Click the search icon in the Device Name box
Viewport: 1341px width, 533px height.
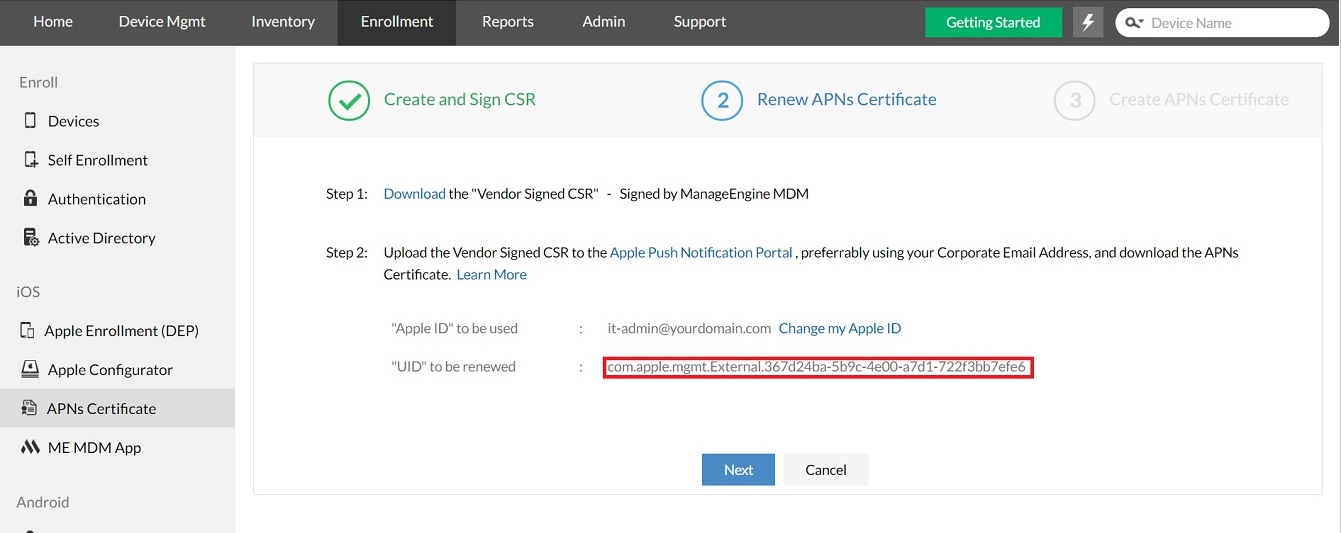tap(1133, 22)
